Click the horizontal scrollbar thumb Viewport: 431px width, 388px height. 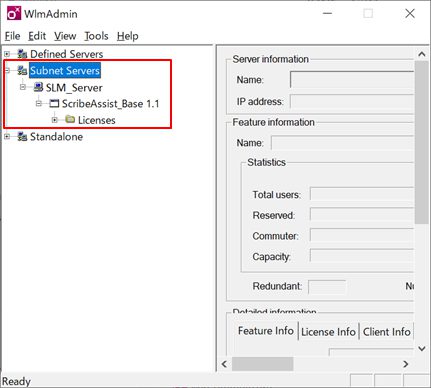[263, 364]
